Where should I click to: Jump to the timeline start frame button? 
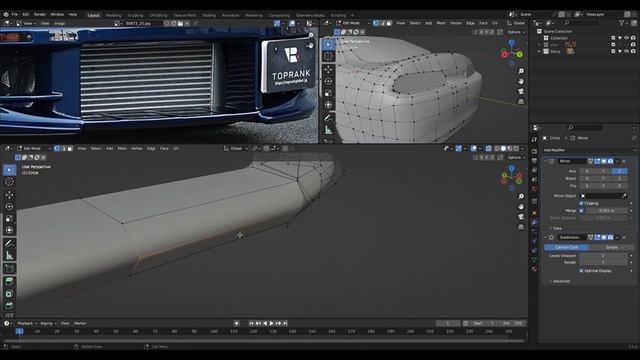coord(251,323)
